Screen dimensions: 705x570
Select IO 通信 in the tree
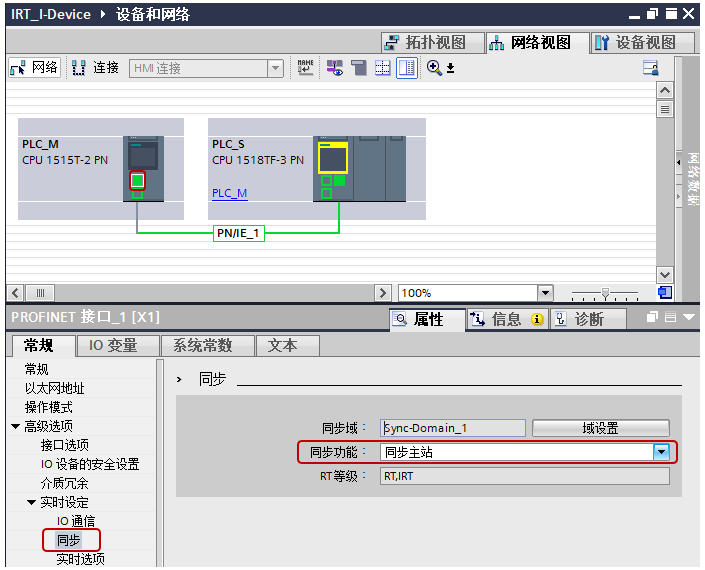76,521
